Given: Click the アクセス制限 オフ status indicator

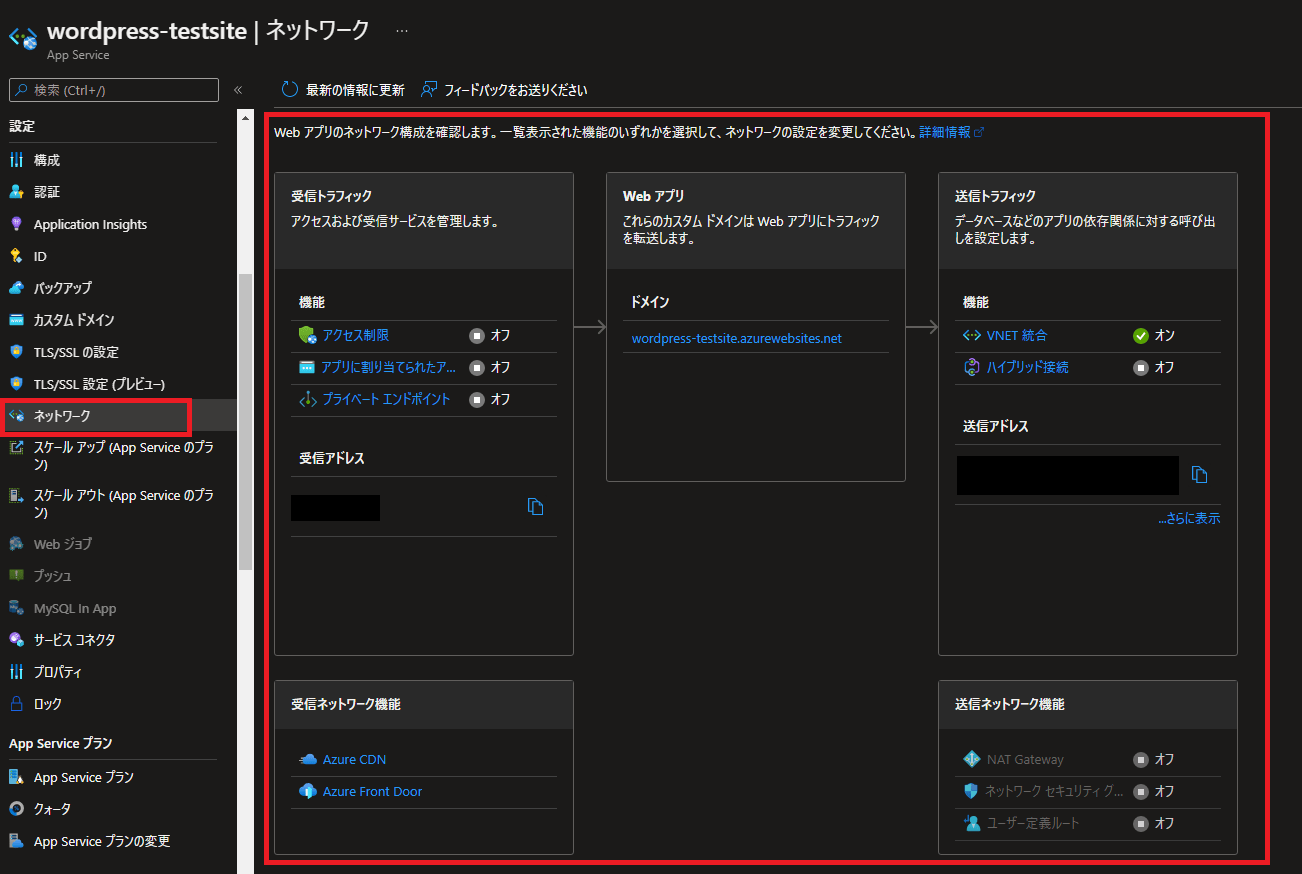Looking at the screenshot, I should pyautogui.click(x=490, y=335).
